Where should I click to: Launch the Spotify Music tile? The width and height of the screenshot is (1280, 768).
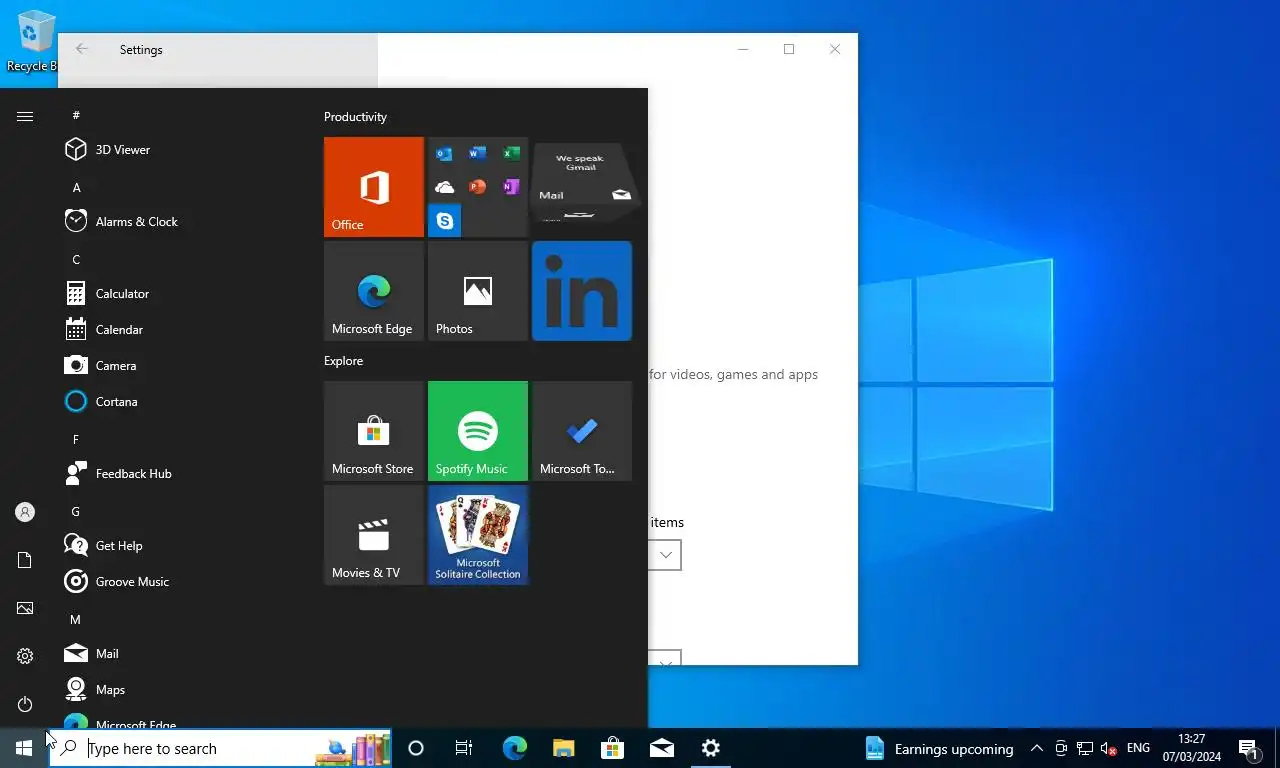pos(478,431)
